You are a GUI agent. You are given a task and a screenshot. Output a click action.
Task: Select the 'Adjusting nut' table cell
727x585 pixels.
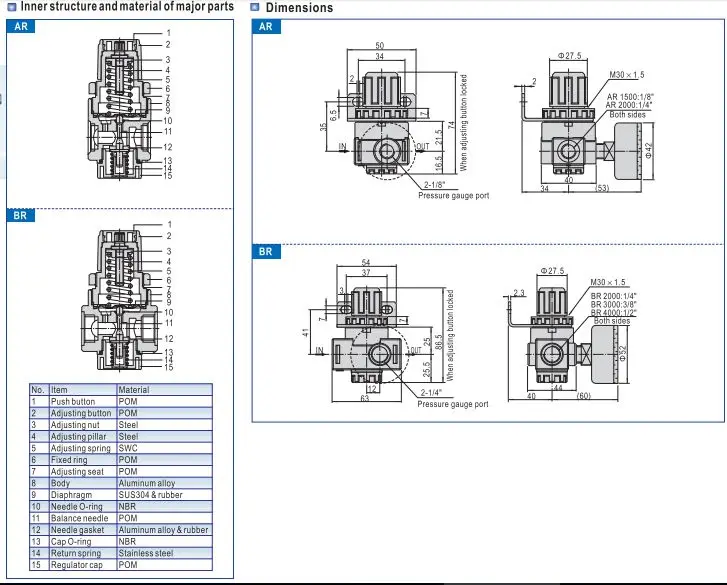click(83, 425)
